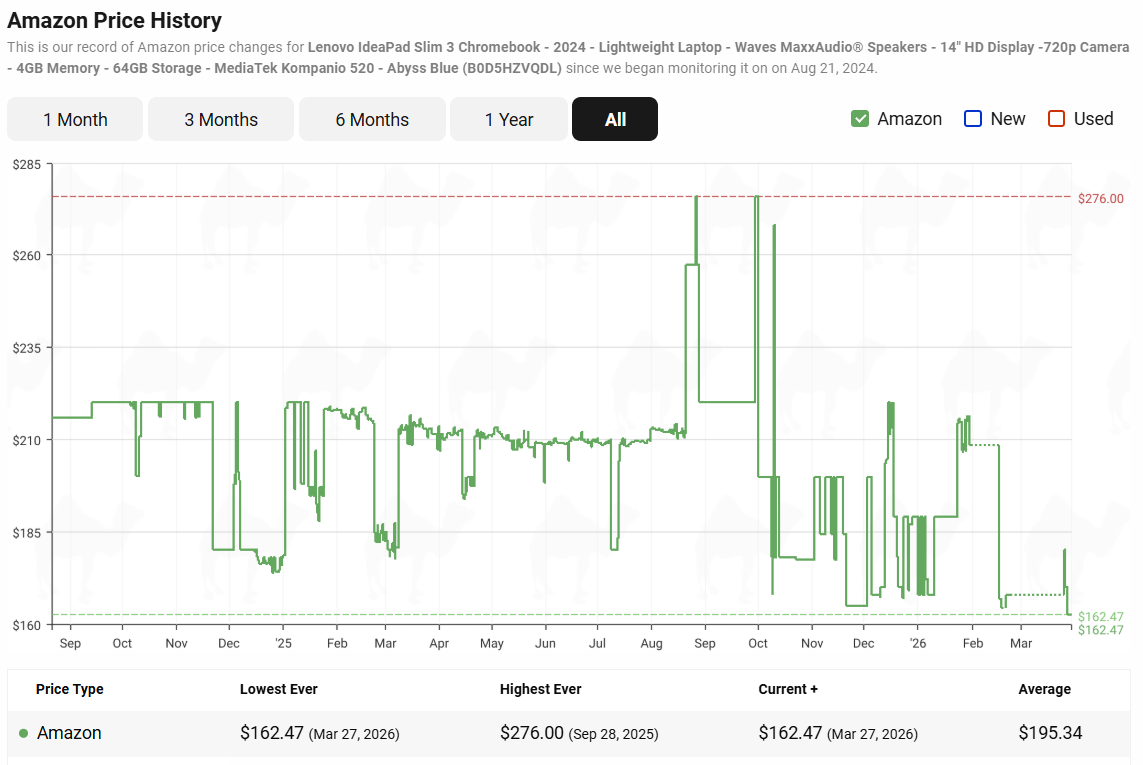Image resolution: width=1143 pixels, height=765 pixels.
Task: Click the Lowest Ever column header
Action: tap(278, 689)
